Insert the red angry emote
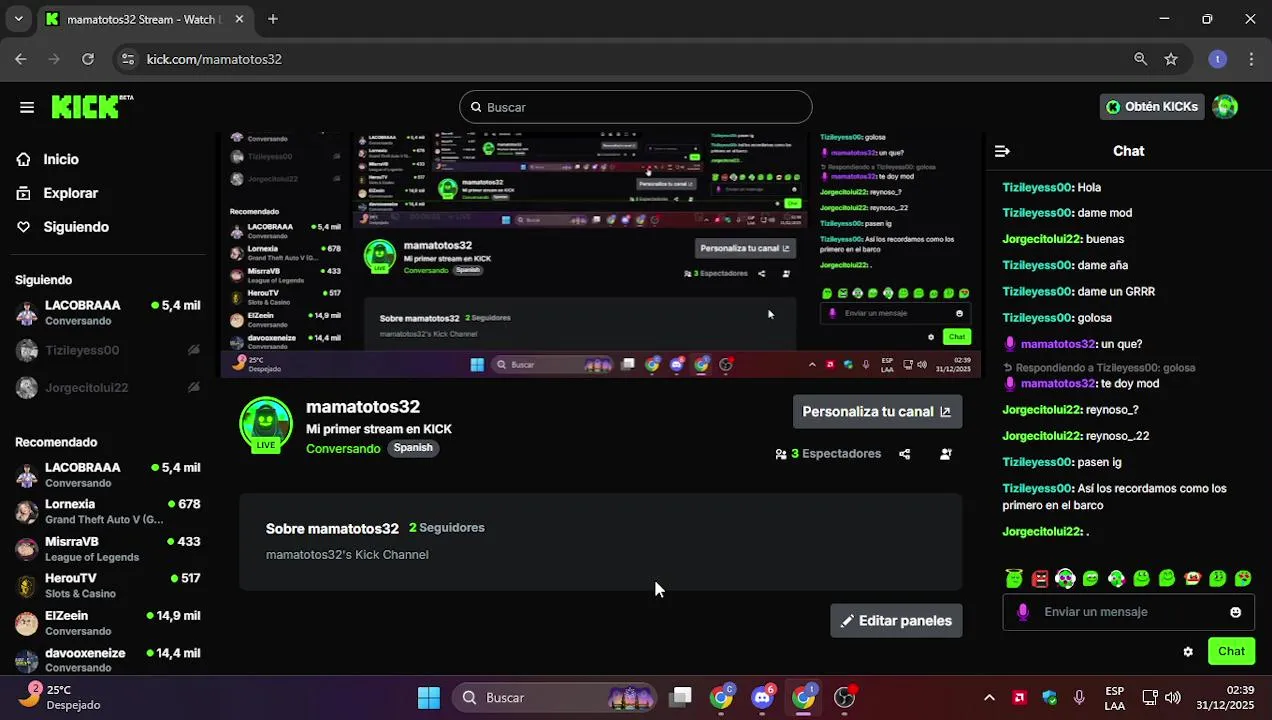The width and height of the screenshot is (1272, 720). pos(1040,578)
